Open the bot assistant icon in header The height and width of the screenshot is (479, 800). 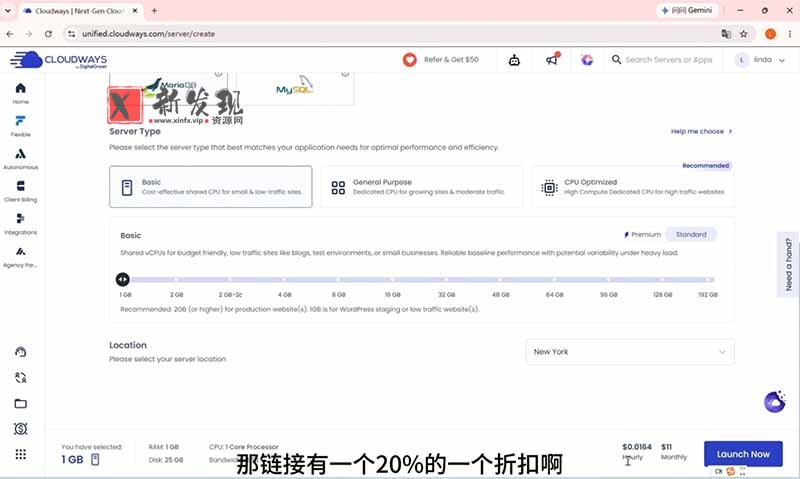(514, 60)
